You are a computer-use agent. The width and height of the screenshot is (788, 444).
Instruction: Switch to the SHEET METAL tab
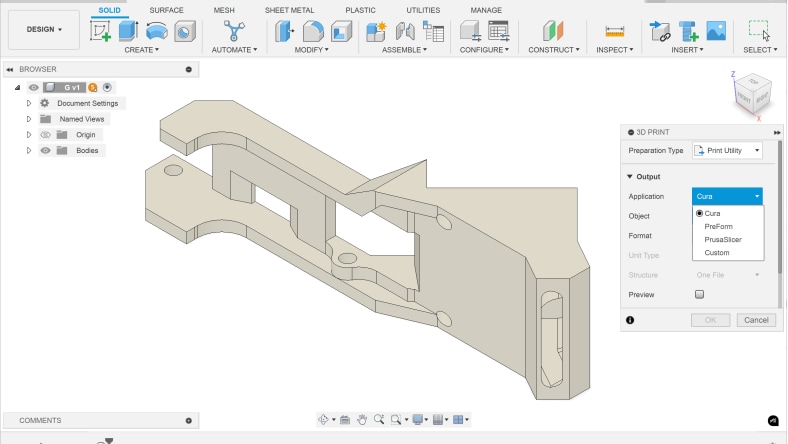289,9
